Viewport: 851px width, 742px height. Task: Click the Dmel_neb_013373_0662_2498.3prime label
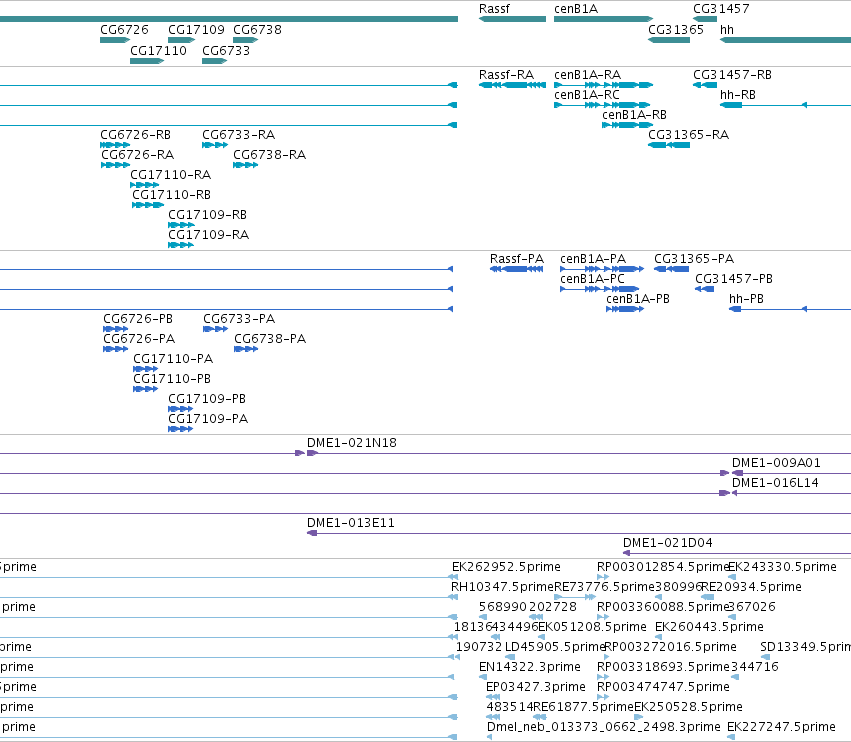pos(604,727)
